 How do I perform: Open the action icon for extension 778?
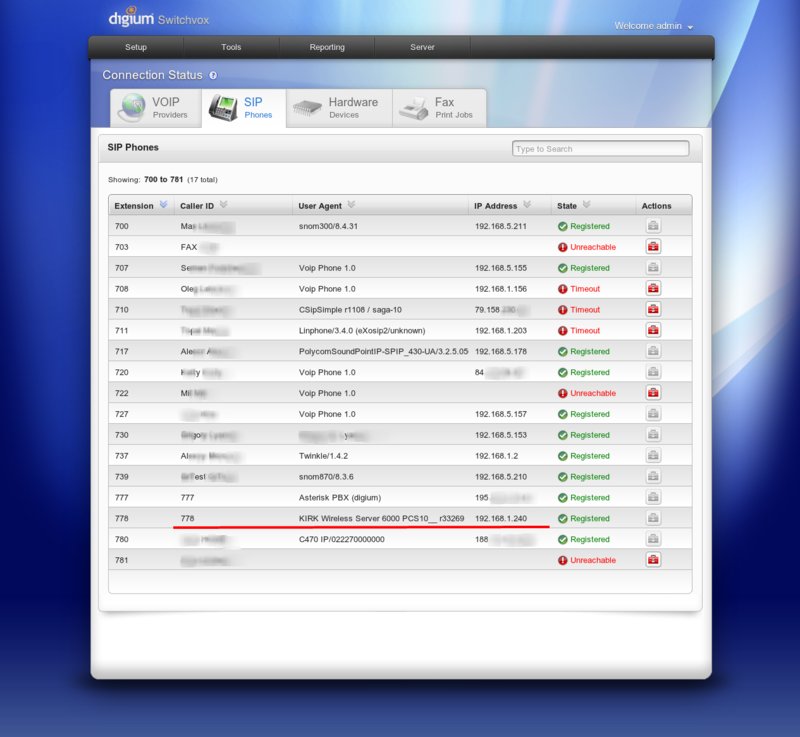[653, 518]
